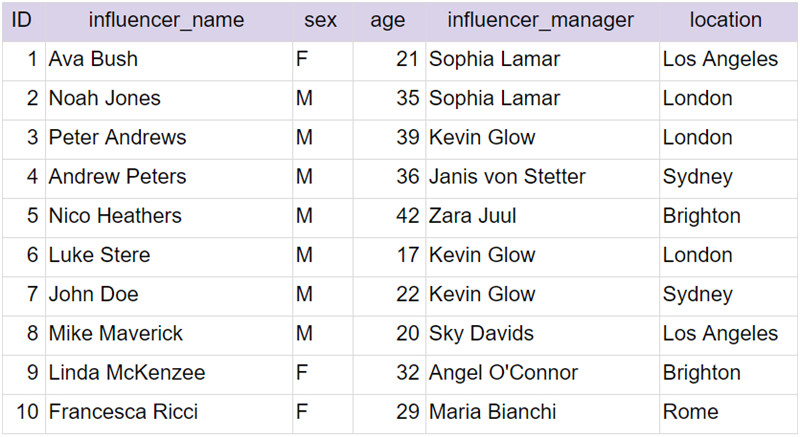Select the ID column header
This screenshot has height=437, width=800.
coord(24,21)
